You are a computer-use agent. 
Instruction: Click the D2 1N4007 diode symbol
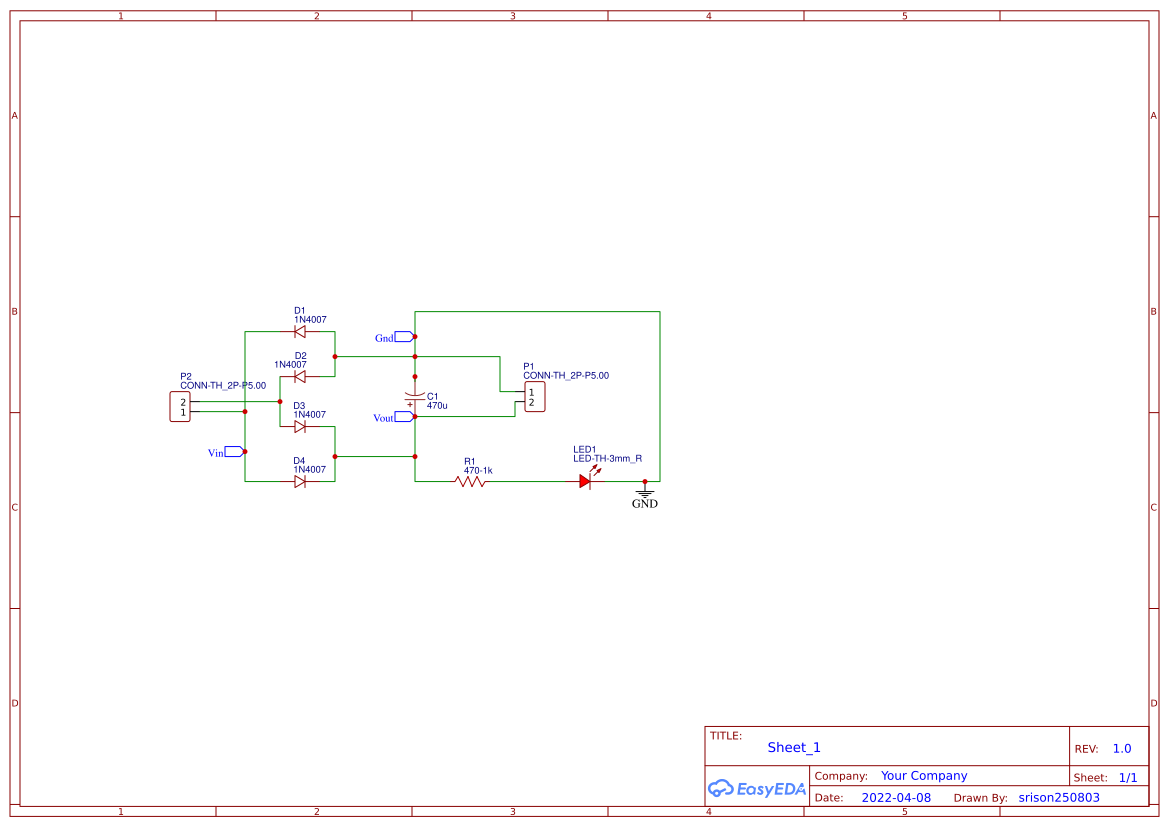[300, 377]
